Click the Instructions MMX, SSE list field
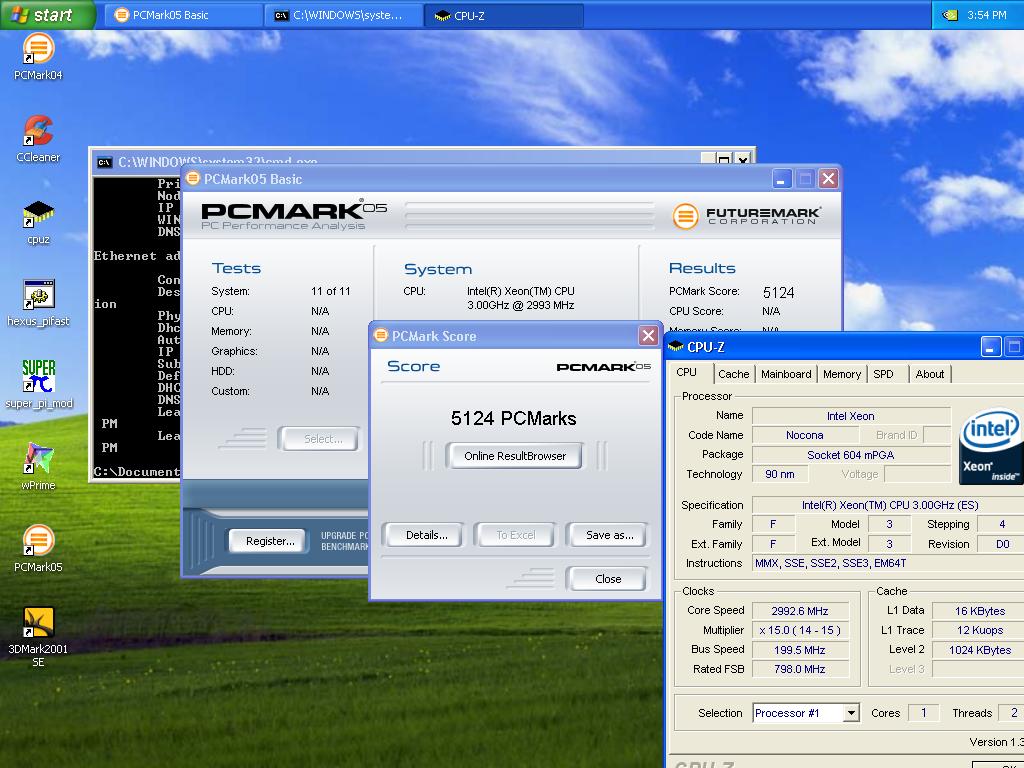This screenshot has width=1024, height=768. pos(888,563)
